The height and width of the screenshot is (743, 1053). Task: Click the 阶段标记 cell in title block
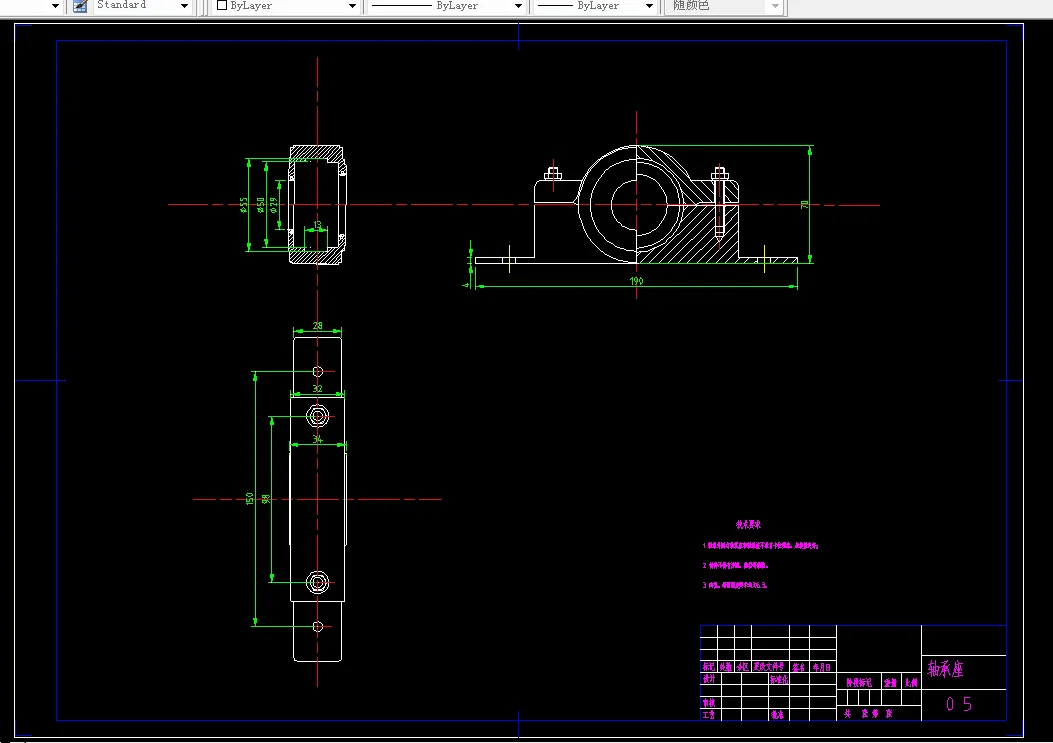click(858, 683)
